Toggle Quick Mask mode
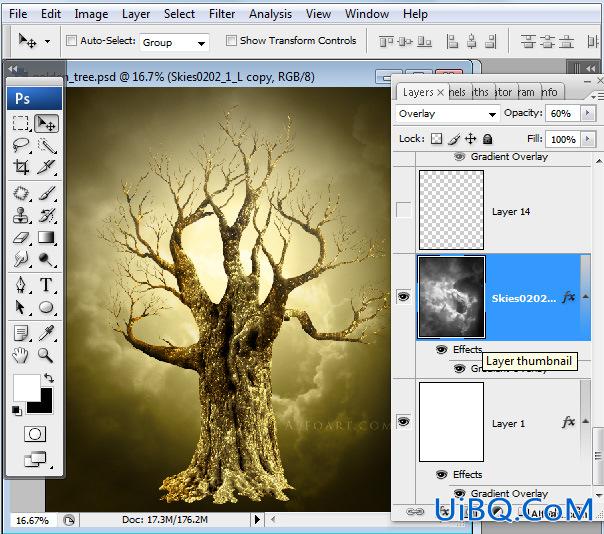The image size is (604, 534). tap(35, 434)
